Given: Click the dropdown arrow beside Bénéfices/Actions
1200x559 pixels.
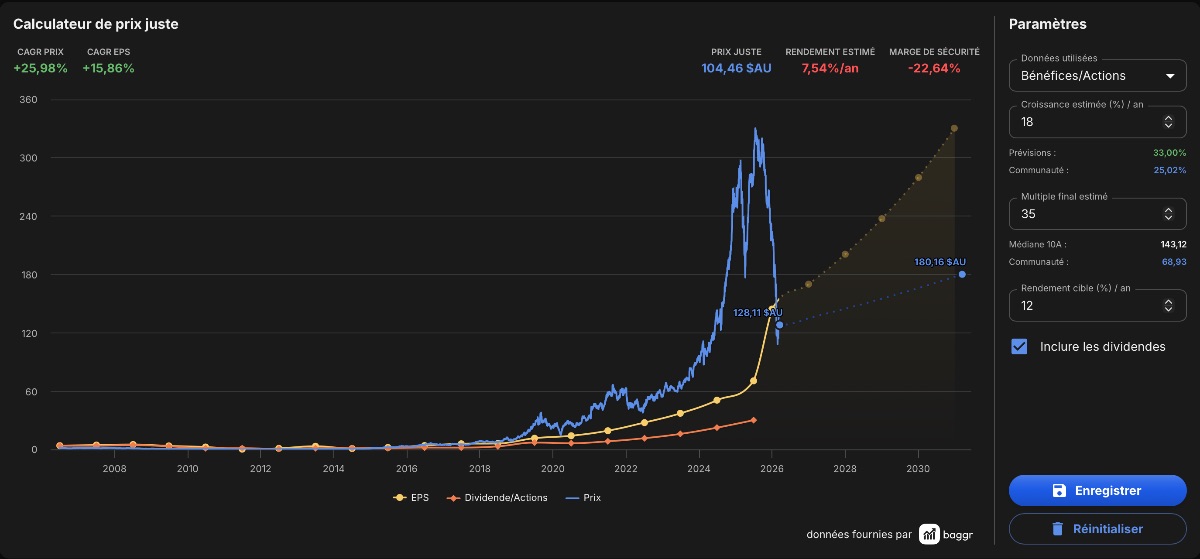Looking at the screenshot, I should (x=1169, y=76).
